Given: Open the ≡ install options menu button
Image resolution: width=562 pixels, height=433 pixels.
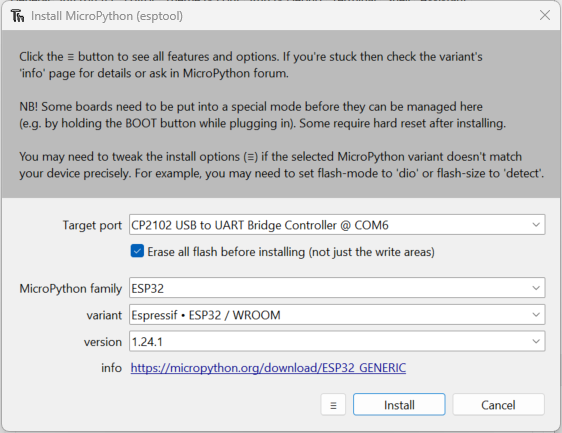Looking at the screenshot, I should 333,405.
